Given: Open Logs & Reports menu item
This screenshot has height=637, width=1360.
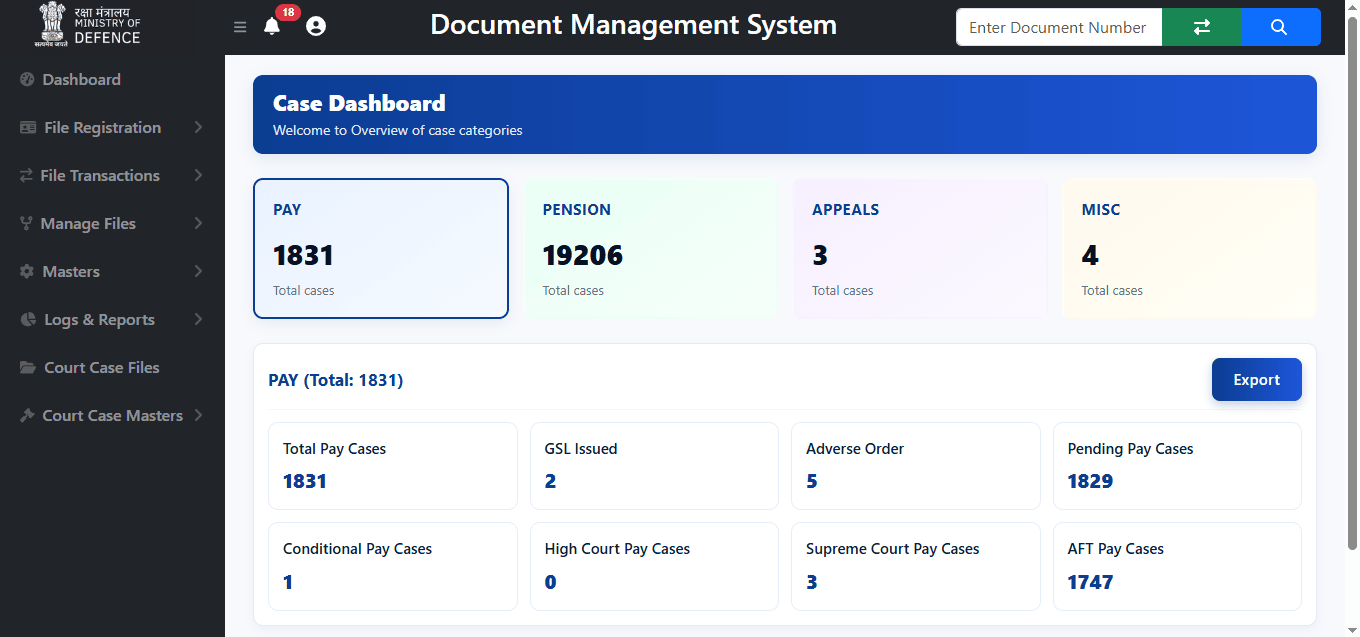Looking at the screenshot, I should tap(112, 319).
